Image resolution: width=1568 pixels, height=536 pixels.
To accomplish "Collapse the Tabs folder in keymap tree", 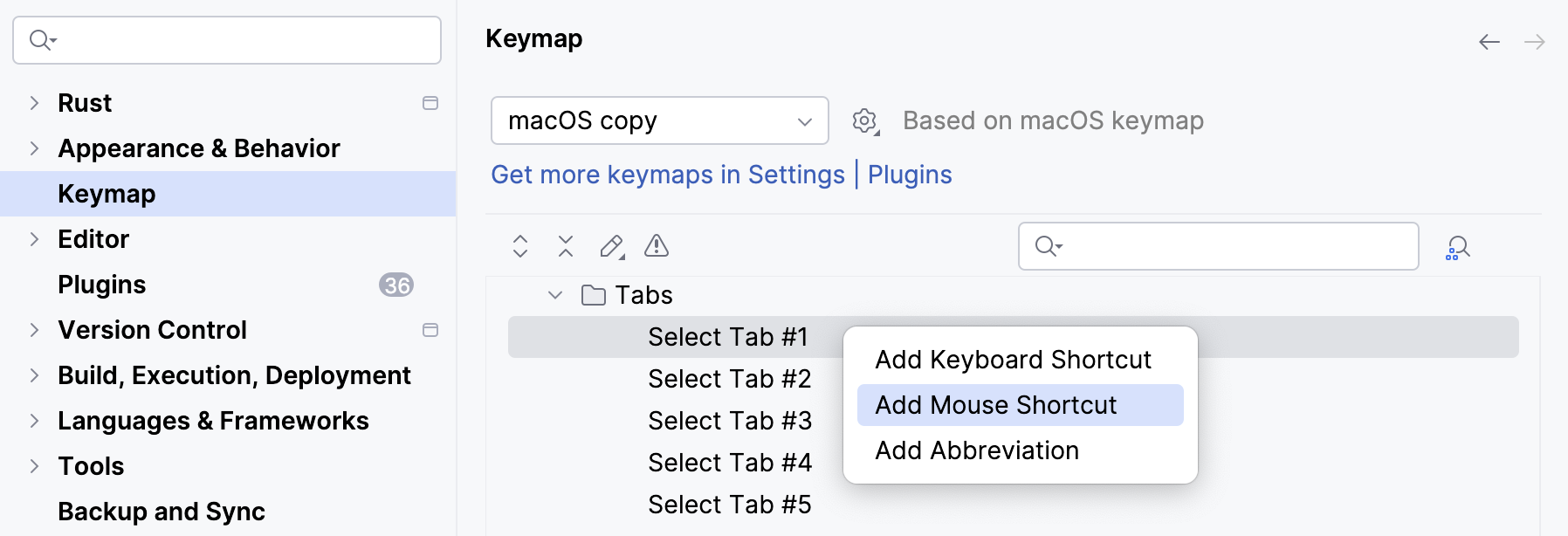I will (x=555, y=295).
